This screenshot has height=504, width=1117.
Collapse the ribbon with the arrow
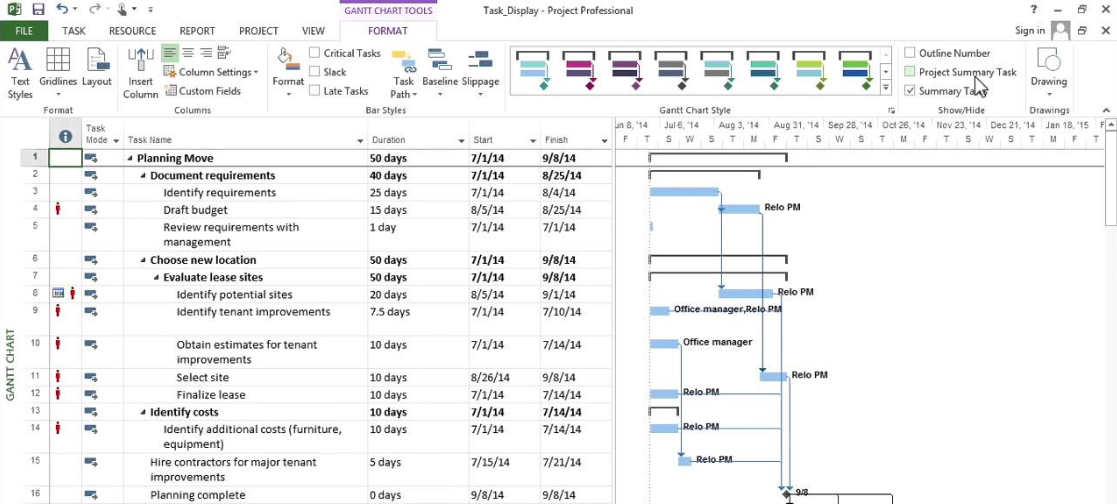pos(1106,110)
